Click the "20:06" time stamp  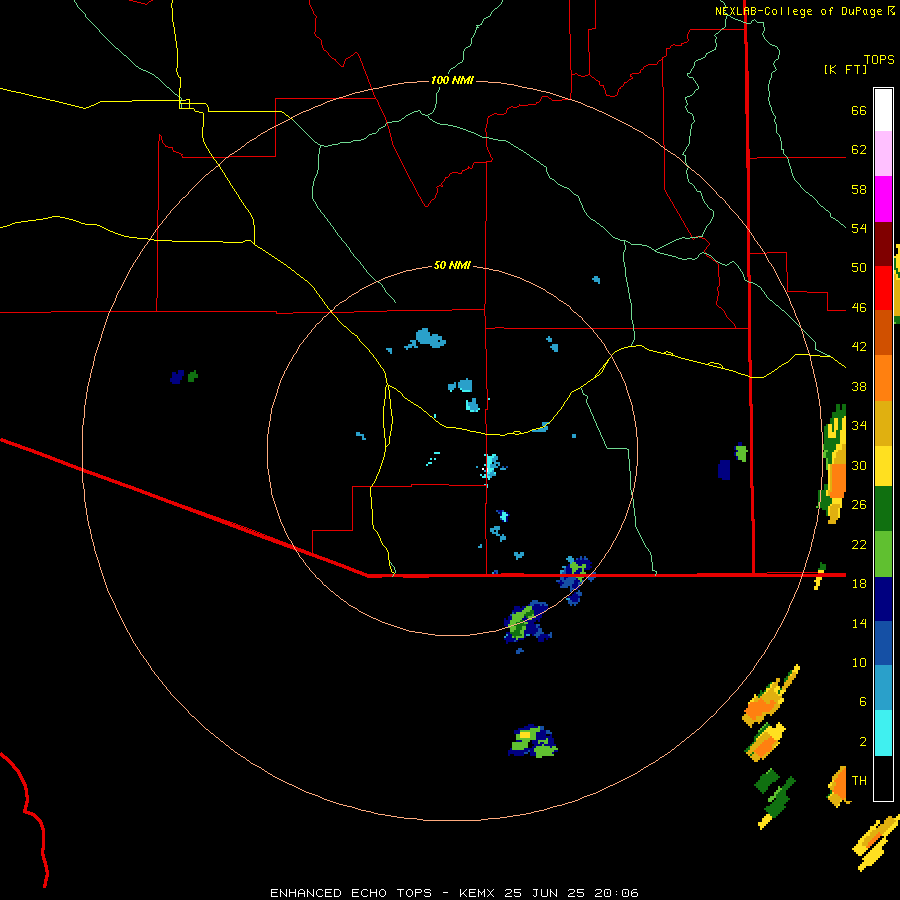615,893
